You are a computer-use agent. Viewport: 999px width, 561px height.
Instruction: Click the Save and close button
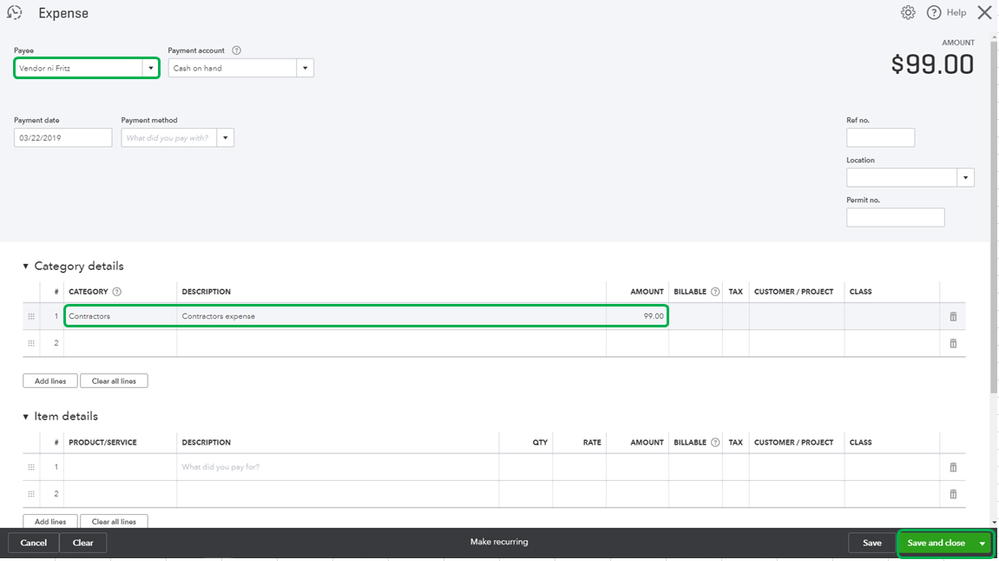(936, 543)
